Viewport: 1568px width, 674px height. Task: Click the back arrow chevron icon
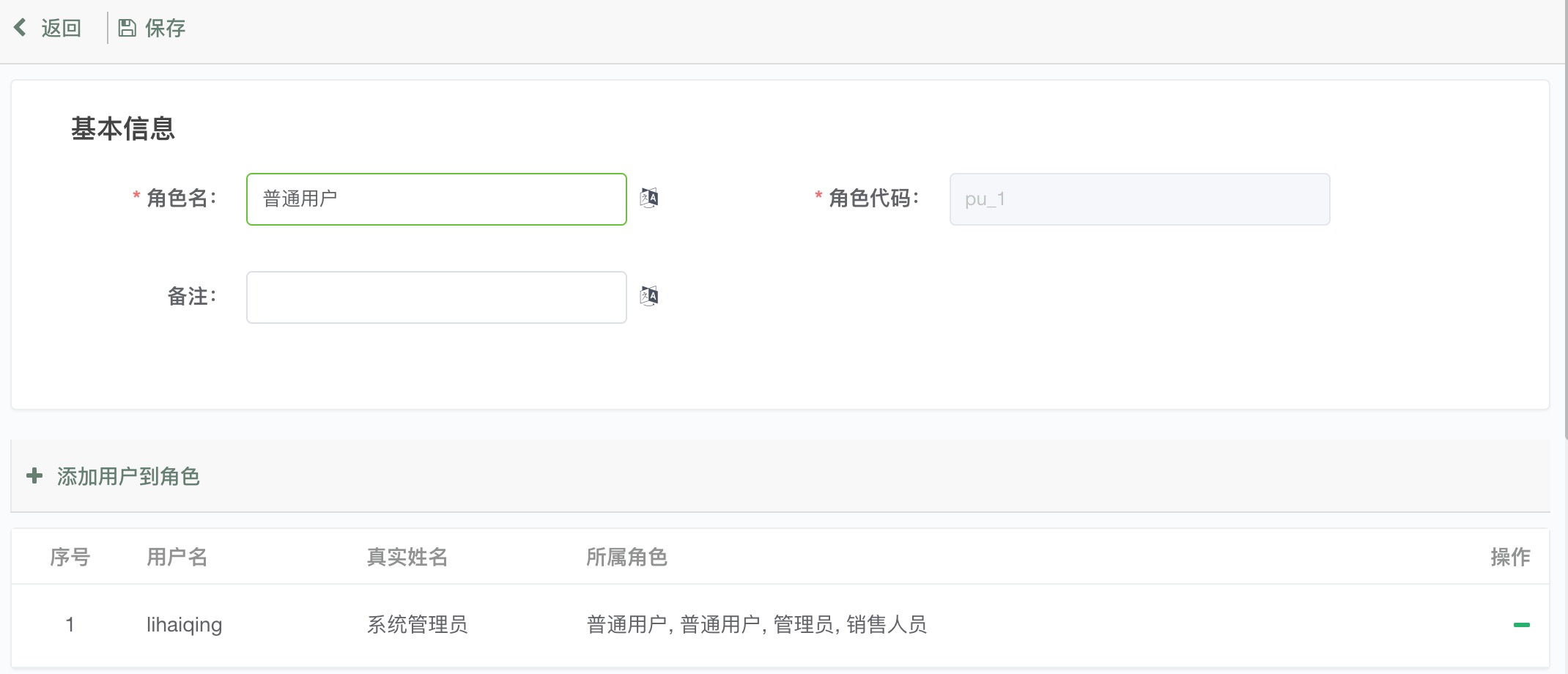[x=20, y=28]
